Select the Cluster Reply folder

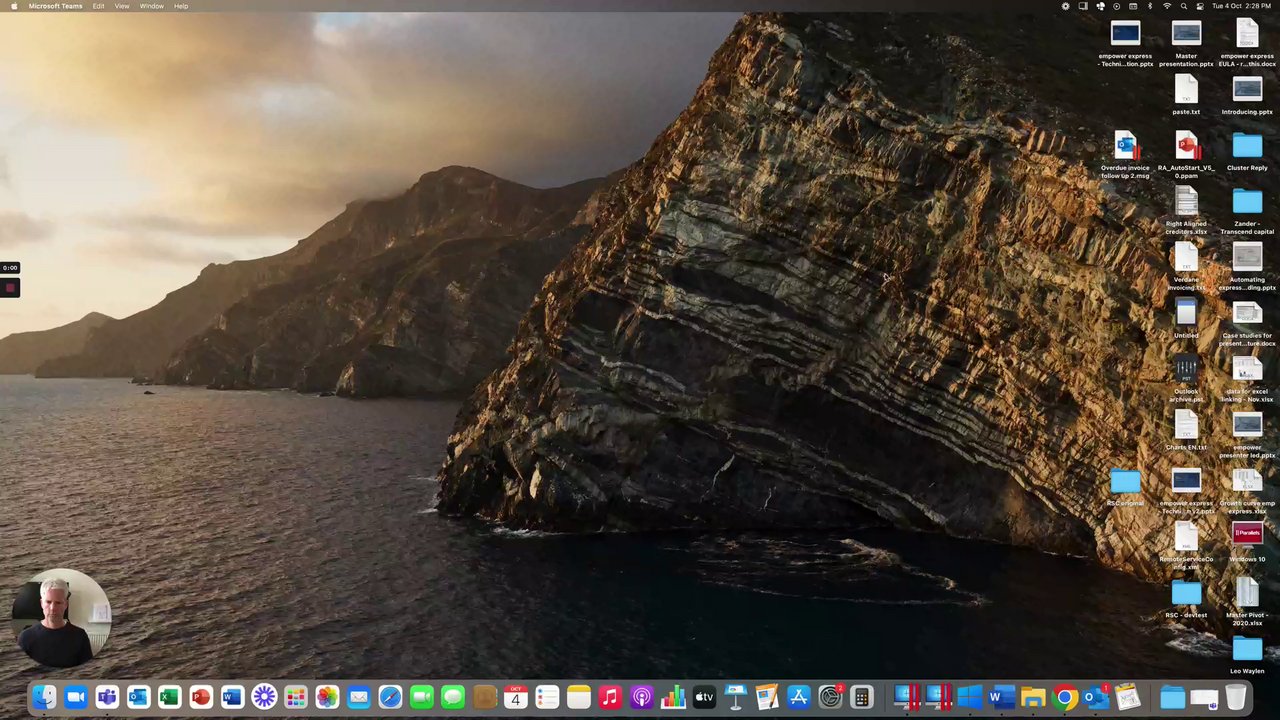pyautogui.click(x=1247, y=147)
